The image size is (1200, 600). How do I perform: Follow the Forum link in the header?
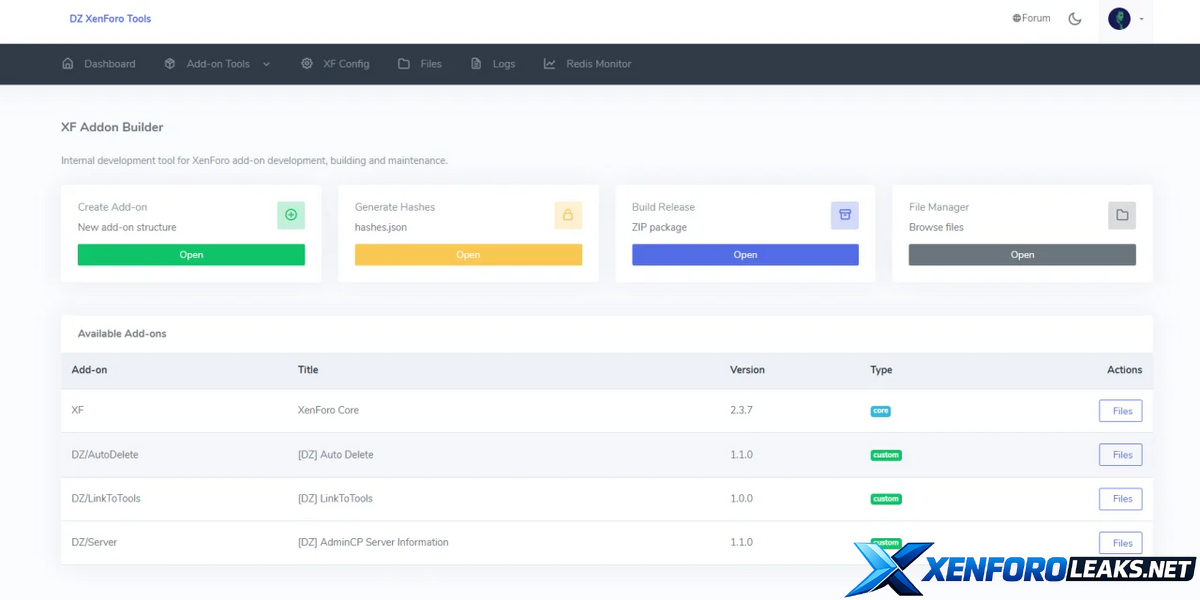pos(1031,18)
